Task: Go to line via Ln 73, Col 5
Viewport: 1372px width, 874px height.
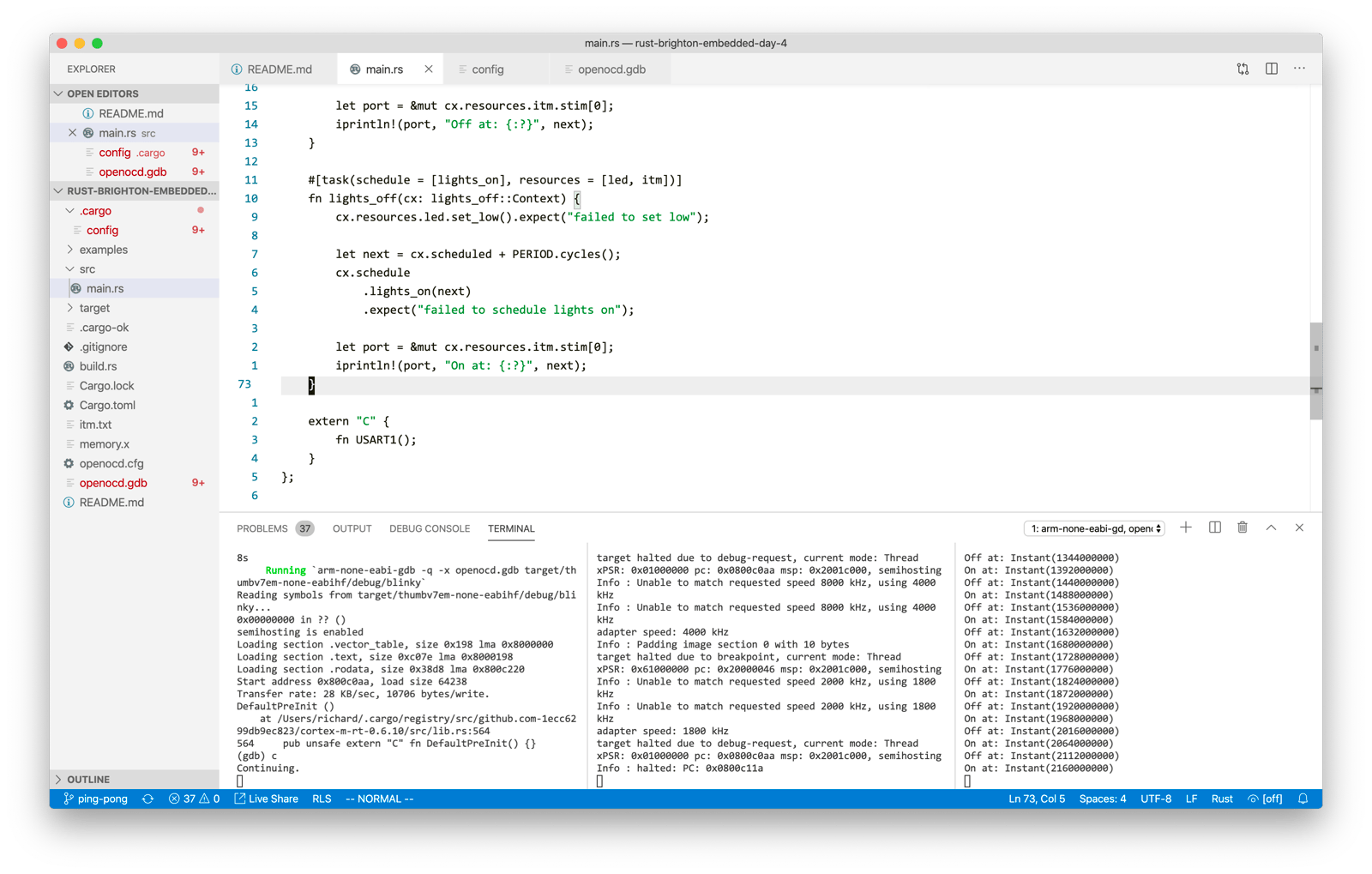Action: tap(1037, 799)
